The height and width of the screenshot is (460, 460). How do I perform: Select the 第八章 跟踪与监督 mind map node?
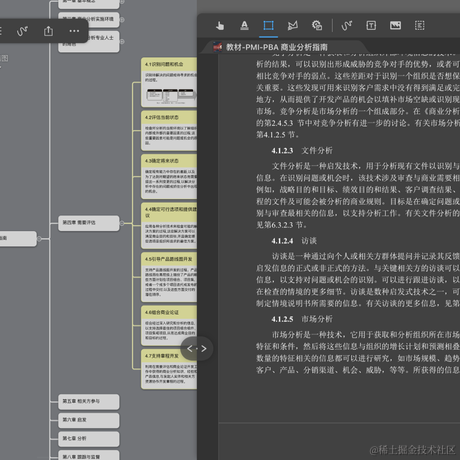click(89, 455)
